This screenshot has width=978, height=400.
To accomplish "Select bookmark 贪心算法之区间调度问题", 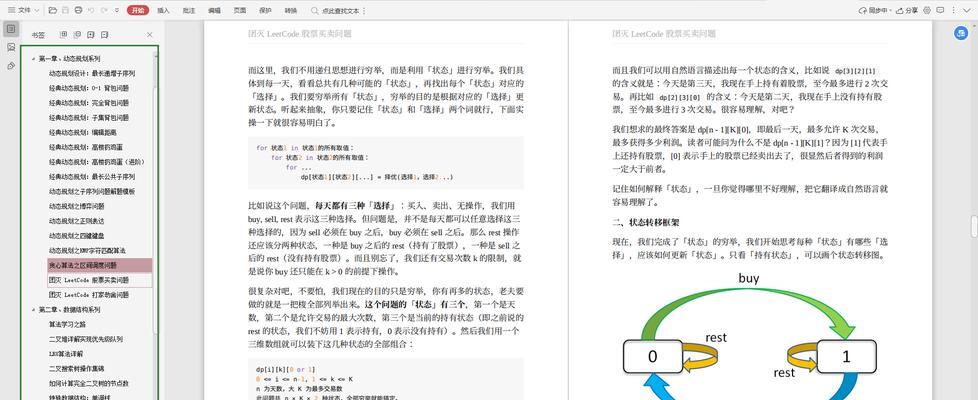I will tap(100, 265).
